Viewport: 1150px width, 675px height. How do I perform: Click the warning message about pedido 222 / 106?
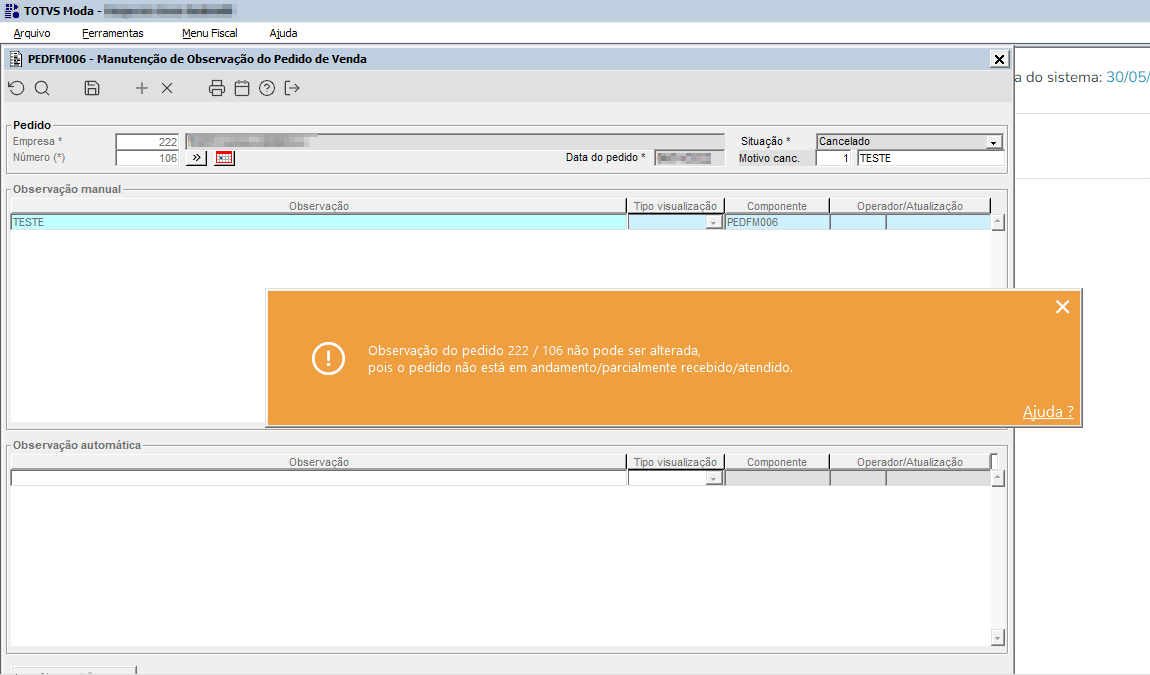[580, 359]
